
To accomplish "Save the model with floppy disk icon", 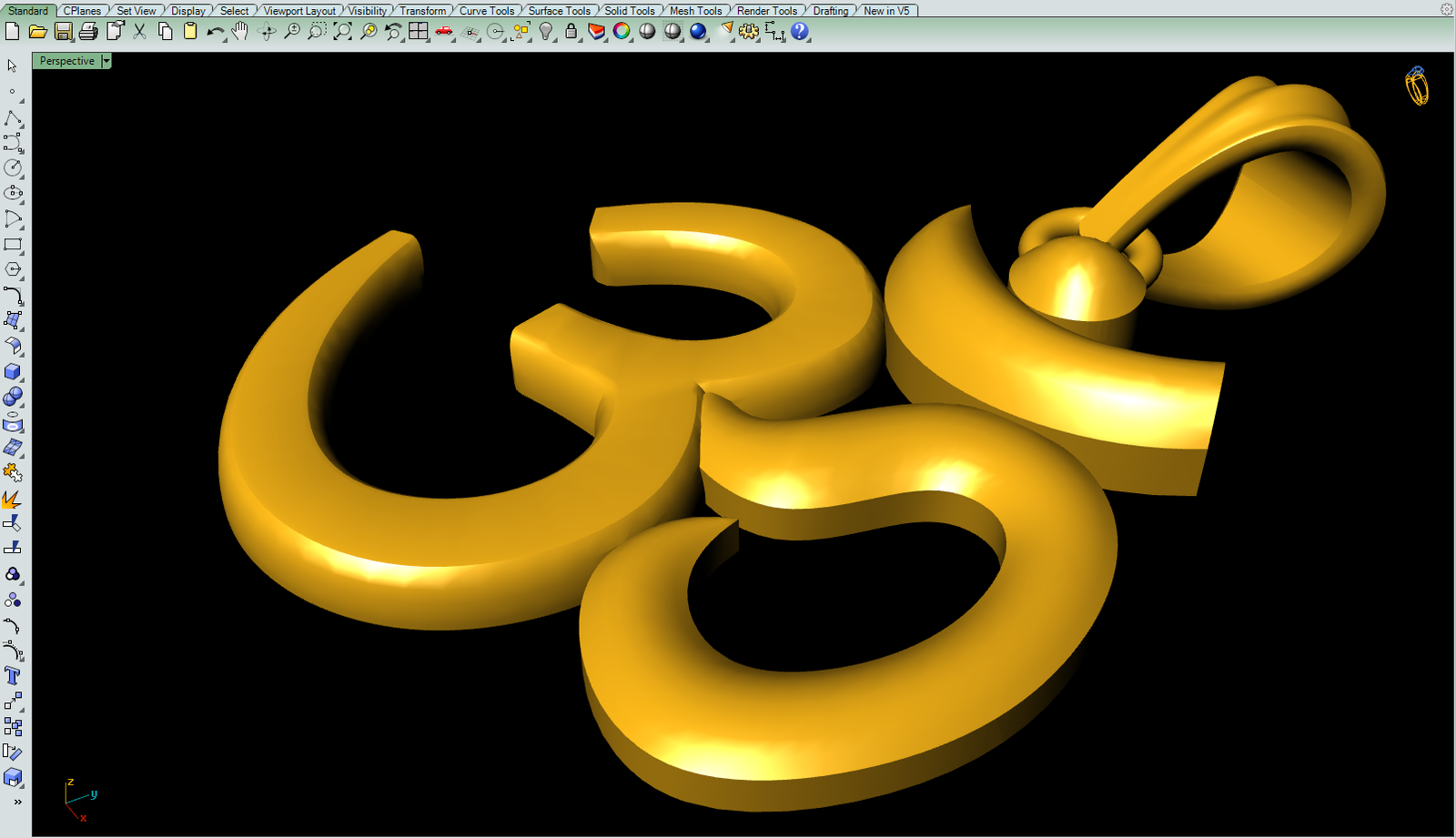I will pos(63,31).
